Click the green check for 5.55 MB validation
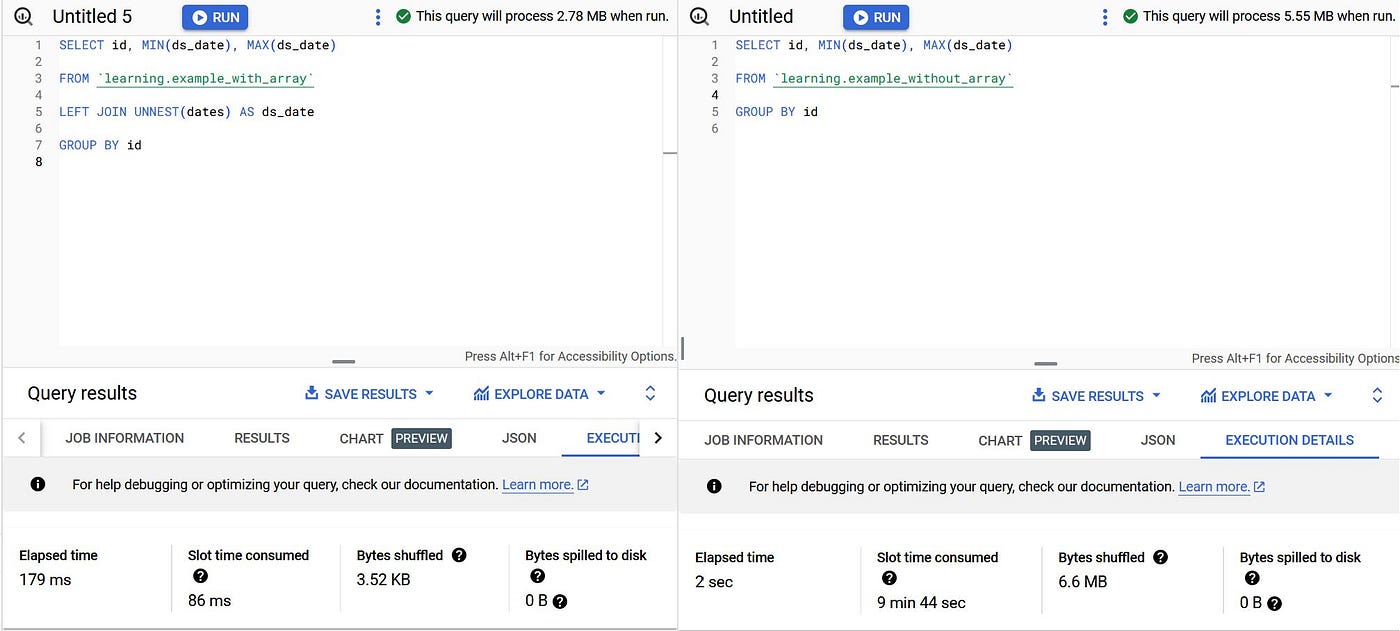The width and height of the screenshot is (1400, 631). (x=1130, y=16)
